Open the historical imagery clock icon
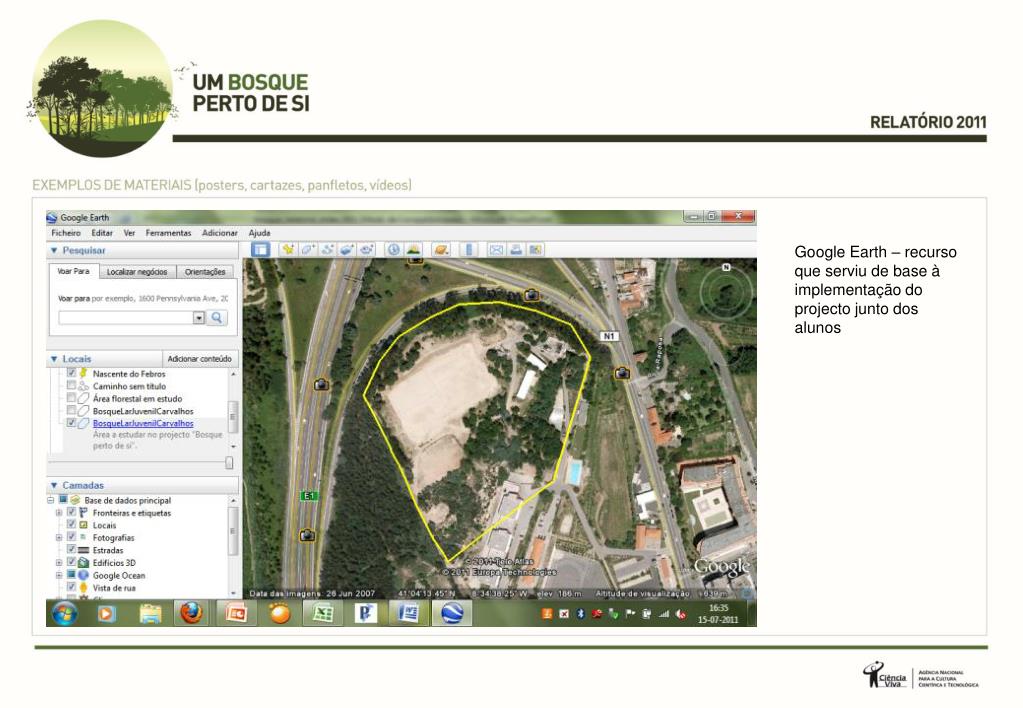 393,250
